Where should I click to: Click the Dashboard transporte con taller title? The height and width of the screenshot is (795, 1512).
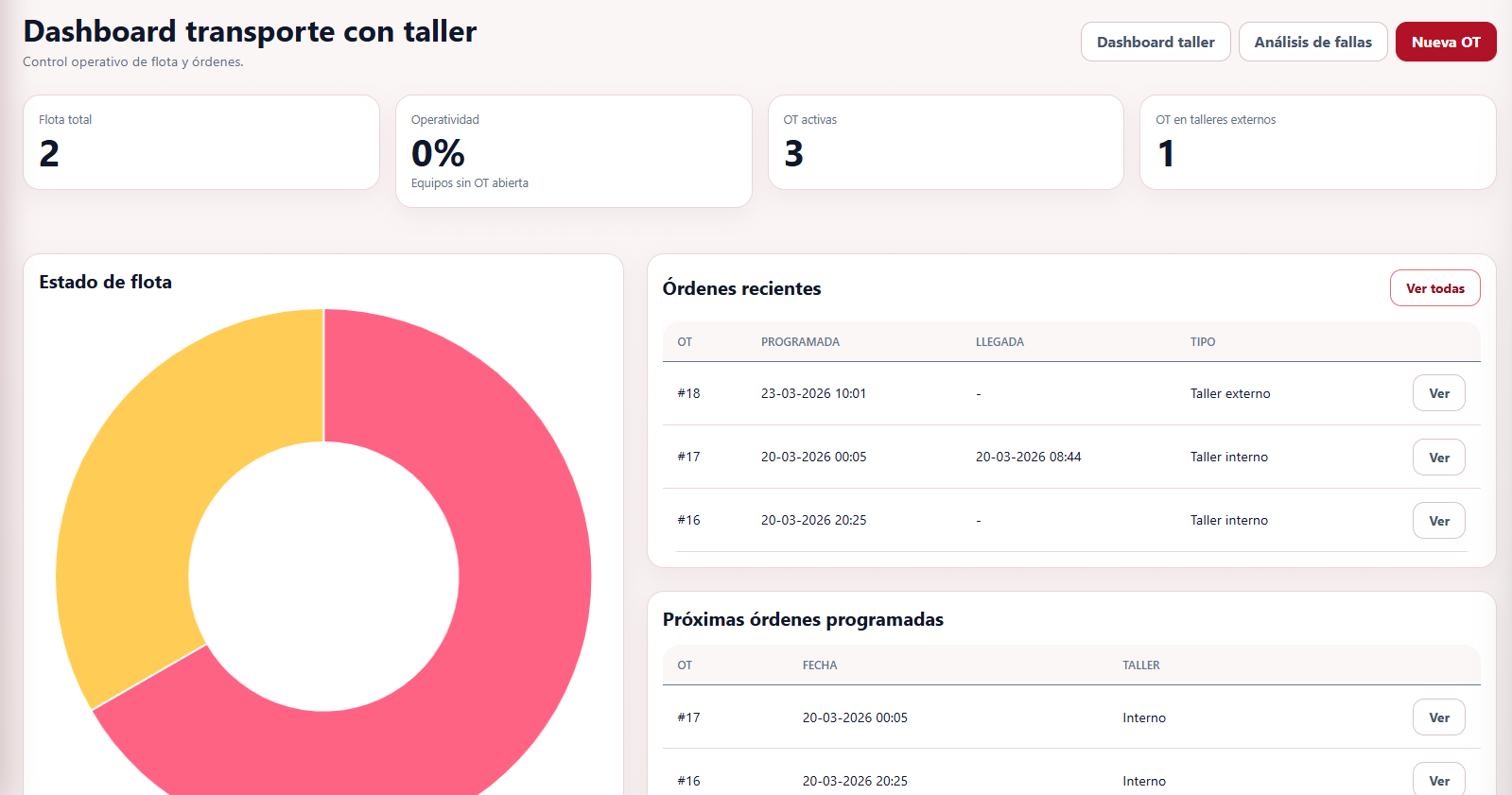point(250,31)
